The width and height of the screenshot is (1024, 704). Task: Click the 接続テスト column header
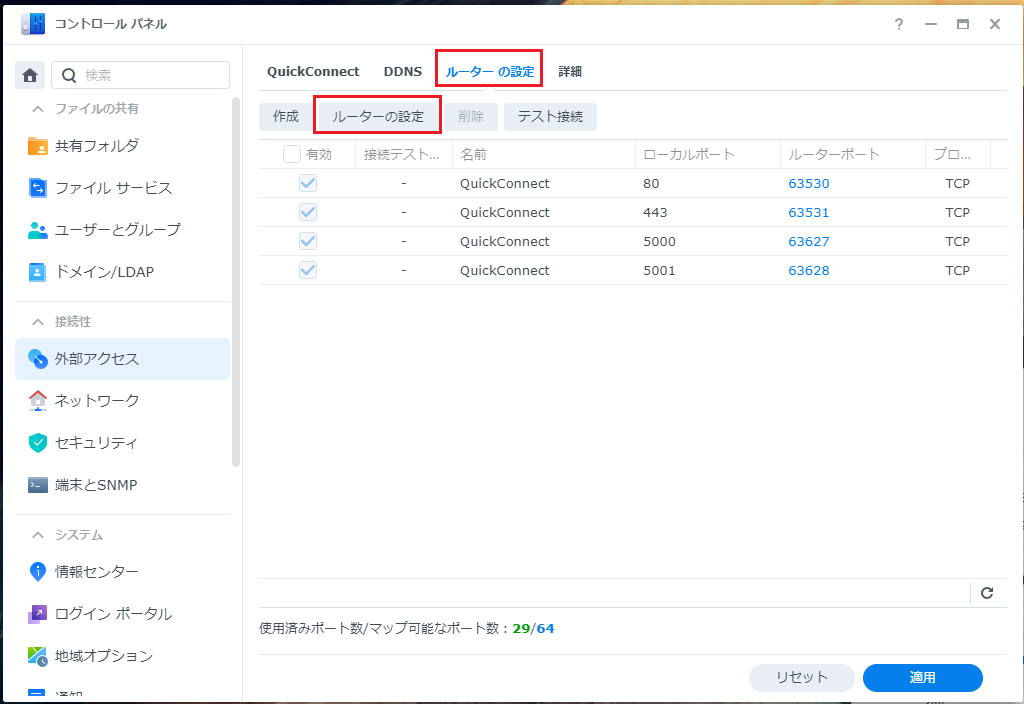(x=404, y=154)
